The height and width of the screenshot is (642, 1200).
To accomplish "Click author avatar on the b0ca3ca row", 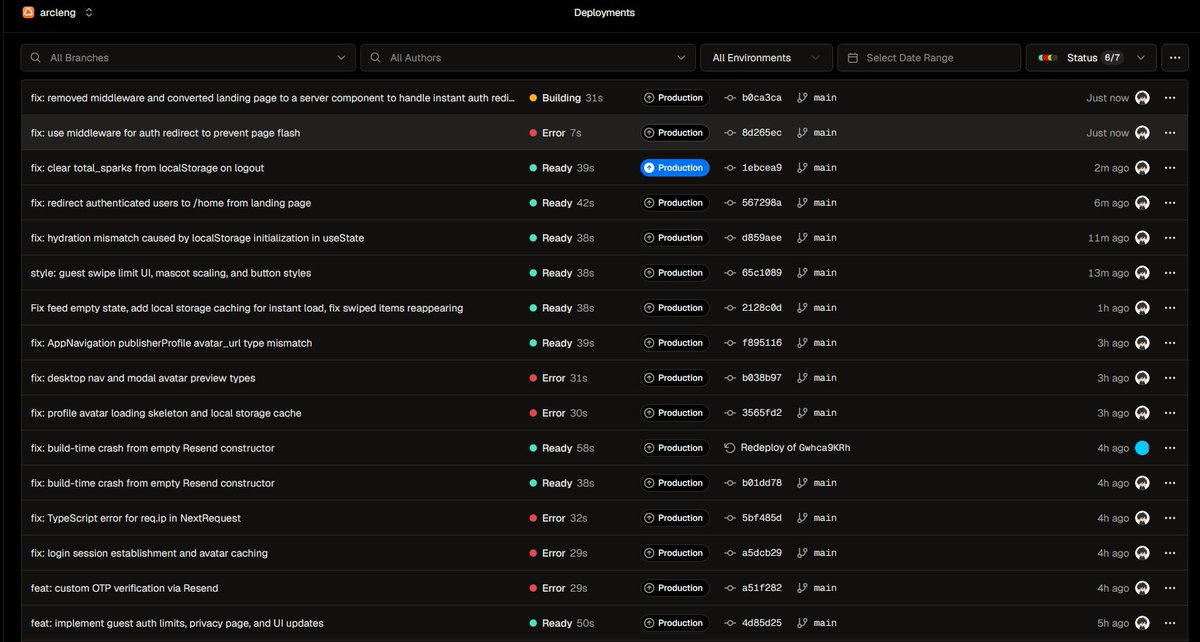I will 1142,98.
